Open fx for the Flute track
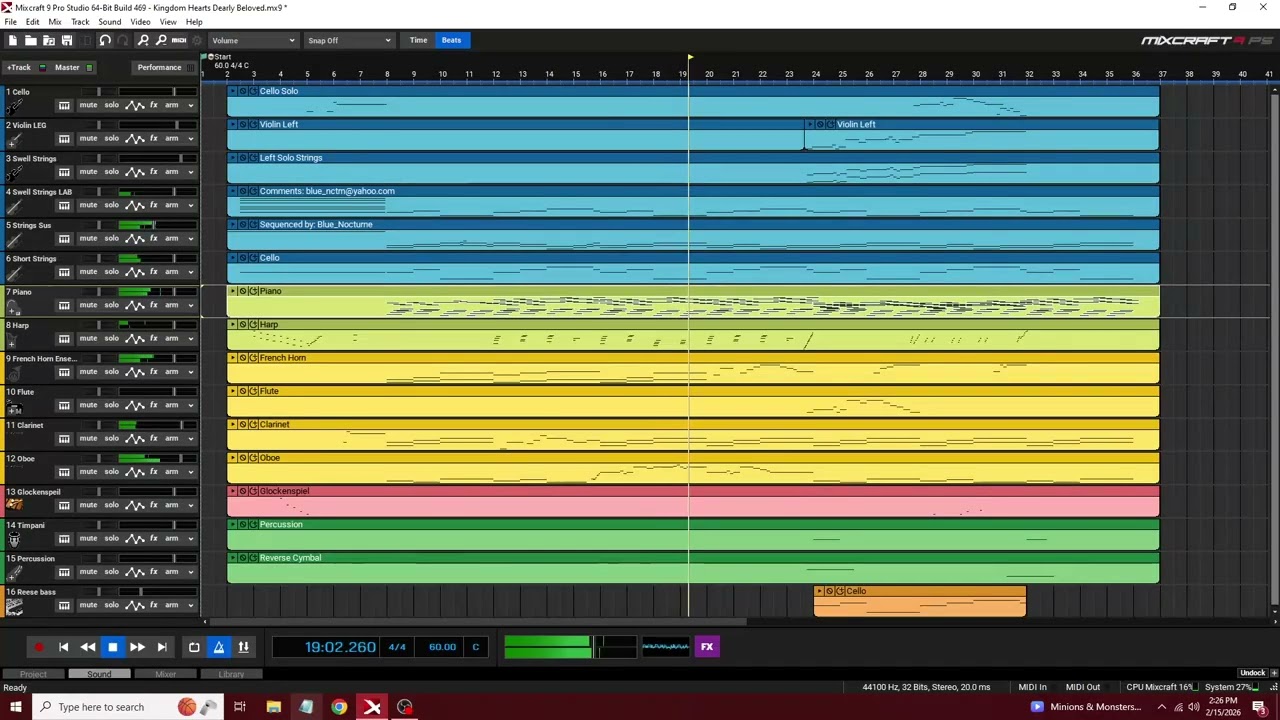Screen dimensions: 1280x720 [154, 405]
